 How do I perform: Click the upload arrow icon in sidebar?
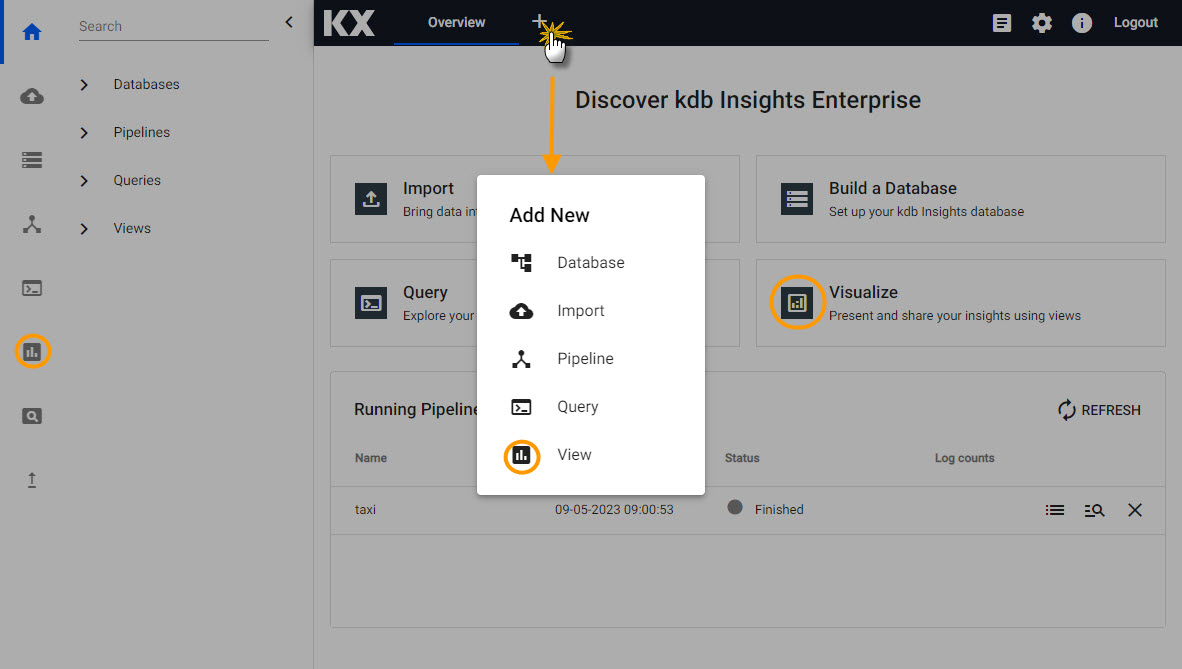(32, 480)
